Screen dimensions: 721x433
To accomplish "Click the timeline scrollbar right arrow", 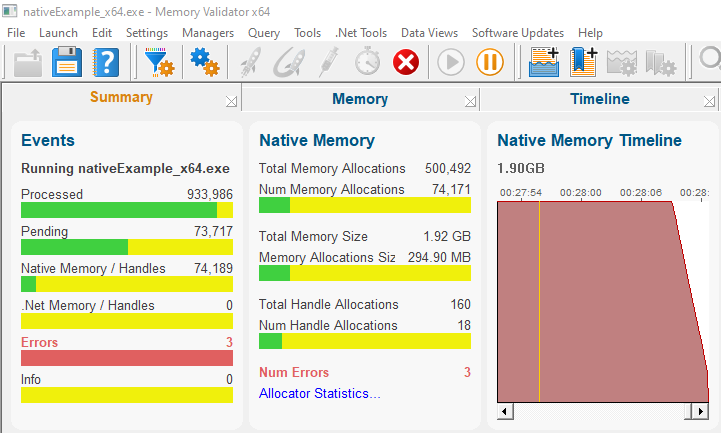I will pos(700,411).
